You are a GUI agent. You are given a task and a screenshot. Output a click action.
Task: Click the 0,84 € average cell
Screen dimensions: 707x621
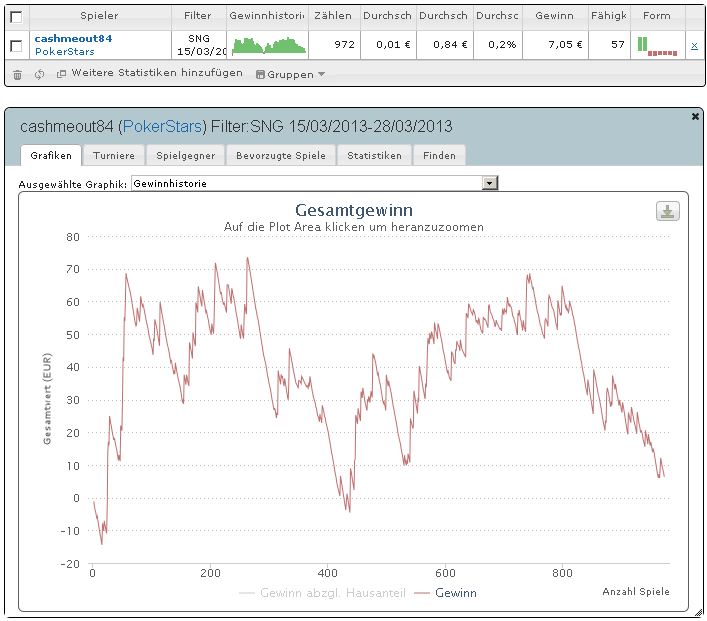tap(445, 45)
